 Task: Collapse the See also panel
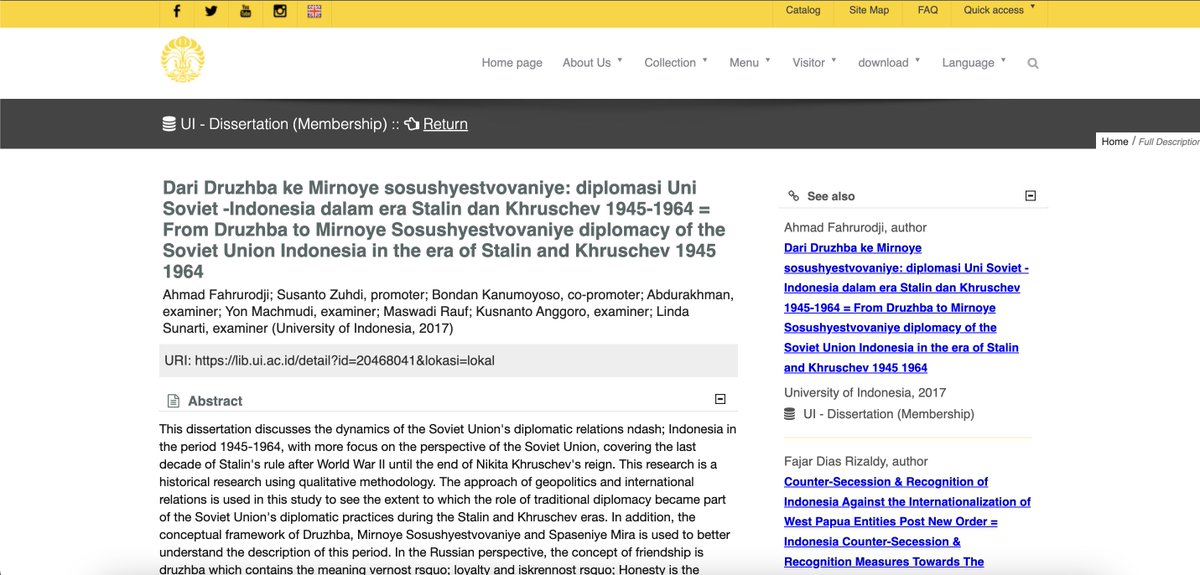(x=1031, y=196)
